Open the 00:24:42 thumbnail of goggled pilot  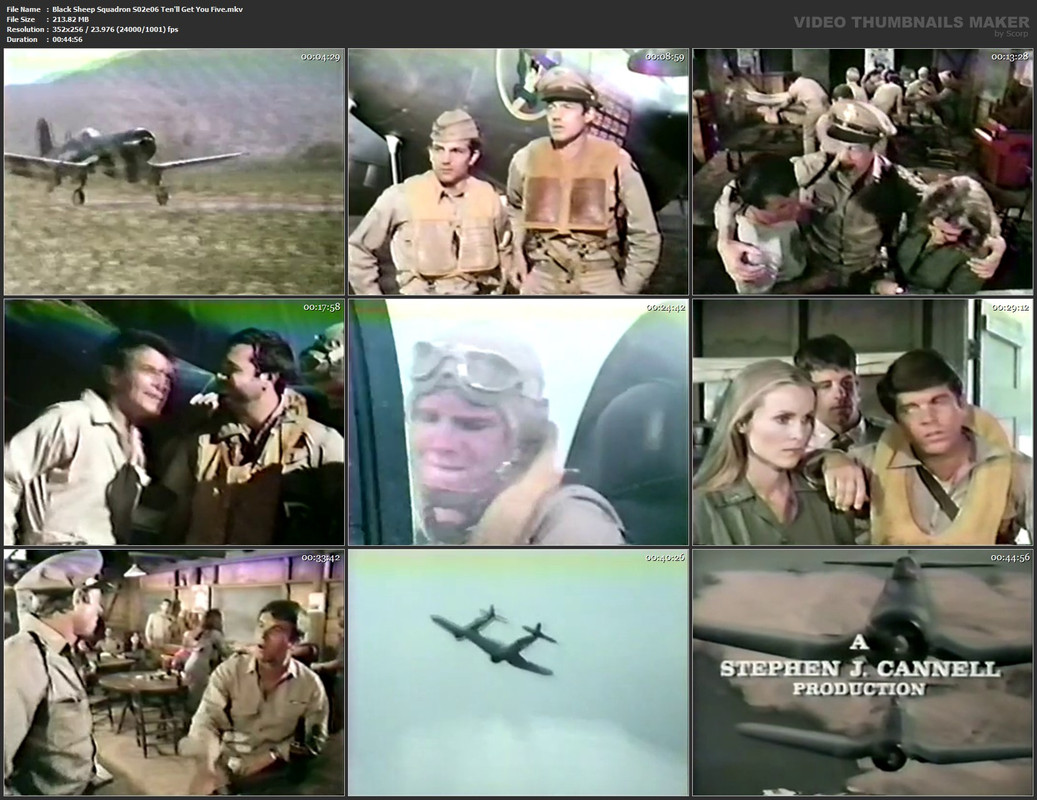(518, 422)
